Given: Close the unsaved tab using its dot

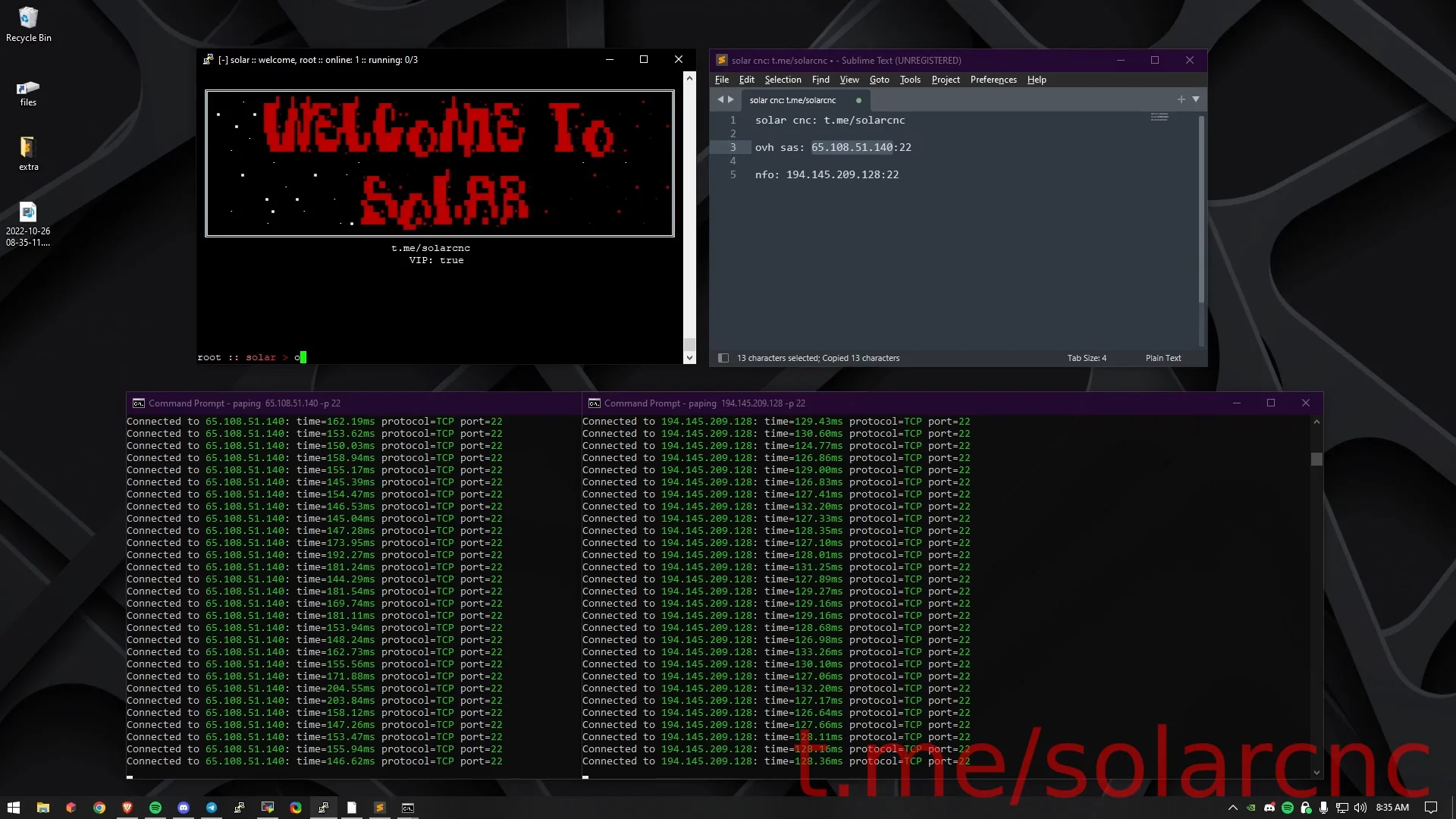Looking at the screenshot, I should 858,100.
